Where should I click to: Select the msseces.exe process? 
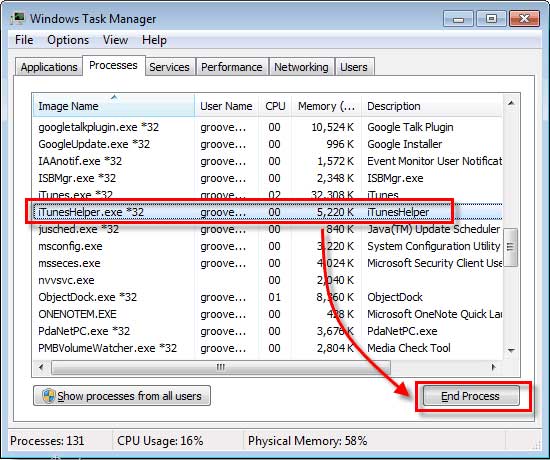(x=268, y=263)
